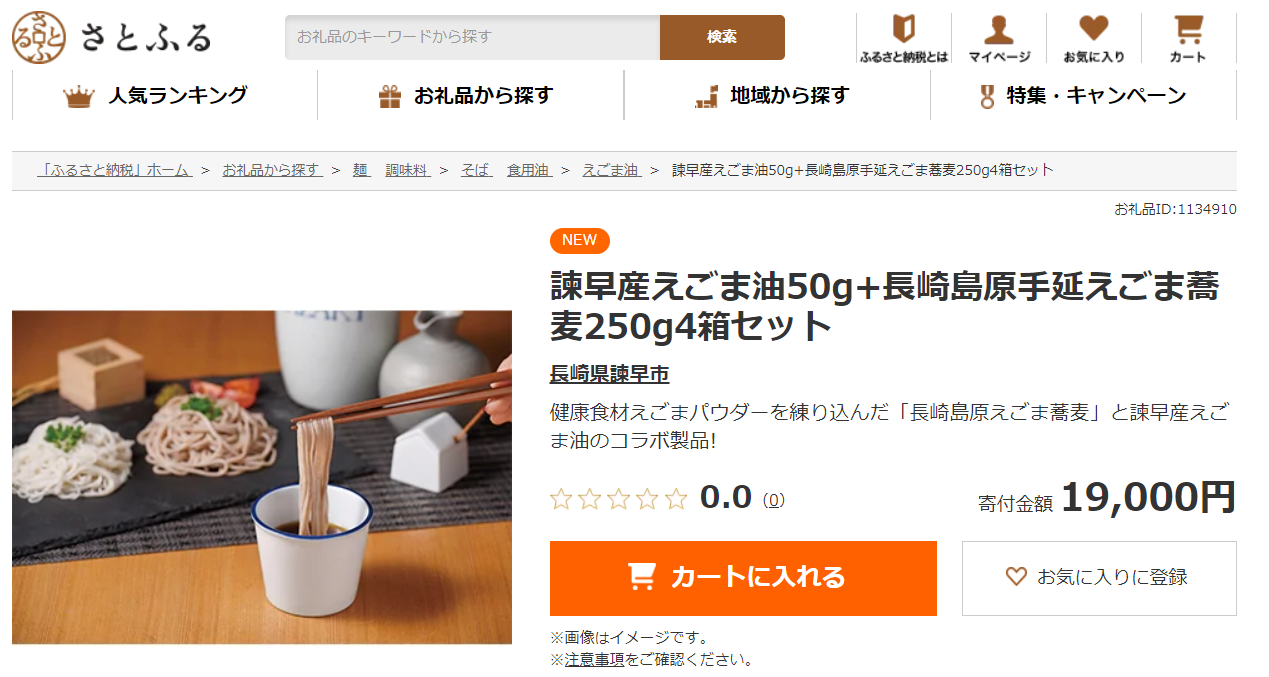
Task: Click the 注意事項 notice link
Action: [x=594, y=660]
